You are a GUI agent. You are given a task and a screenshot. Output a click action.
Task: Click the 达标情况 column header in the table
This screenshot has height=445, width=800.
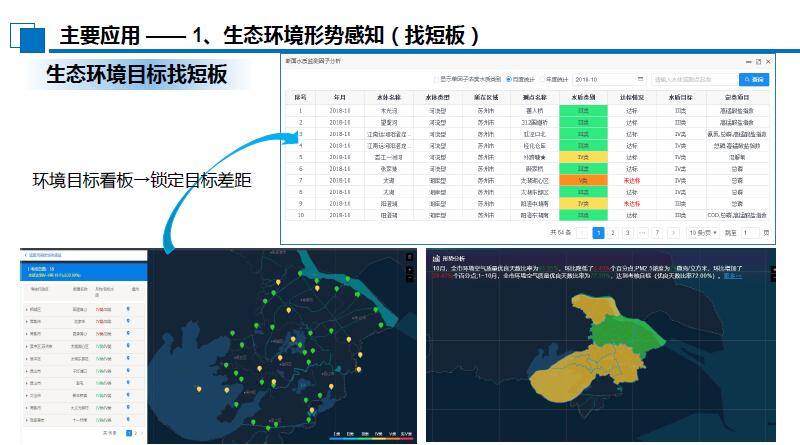pos(631,97)
